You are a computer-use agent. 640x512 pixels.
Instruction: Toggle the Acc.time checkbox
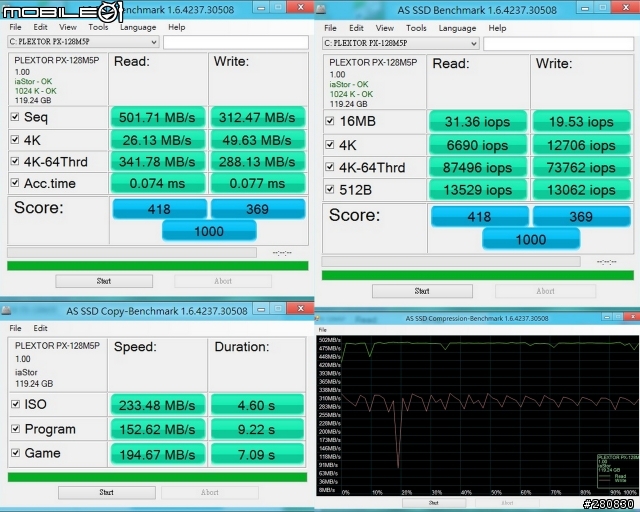pyautogui.click(x=15, y=183)
